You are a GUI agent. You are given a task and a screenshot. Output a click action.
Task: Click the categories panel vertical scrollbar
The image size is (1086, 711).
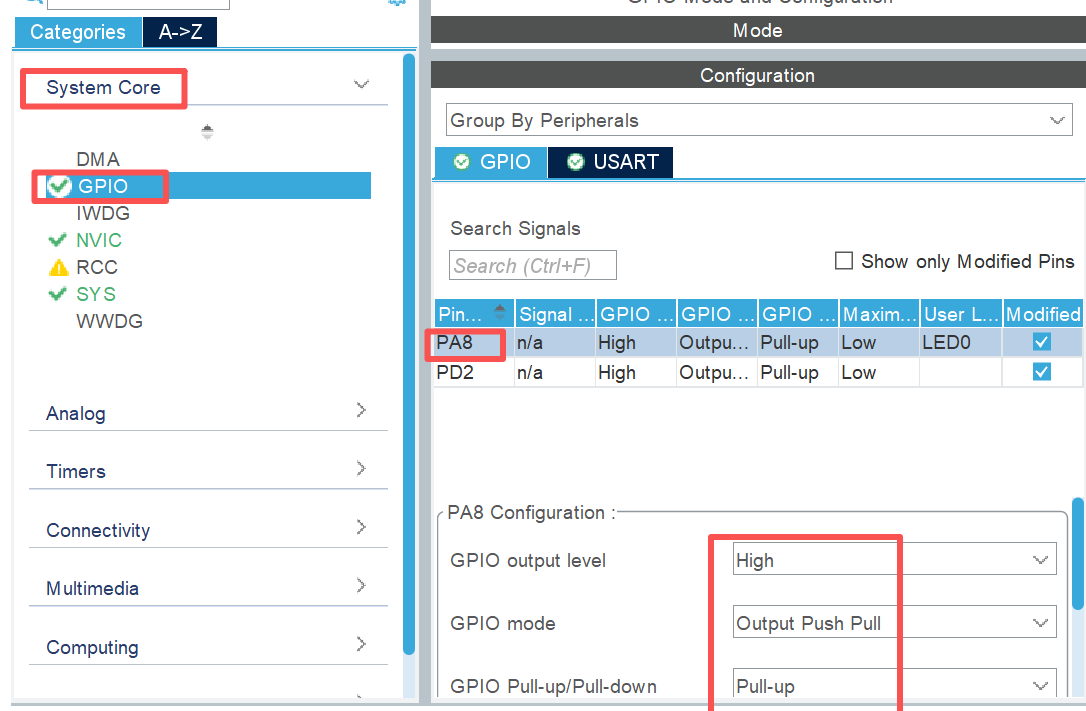point(409,353)
